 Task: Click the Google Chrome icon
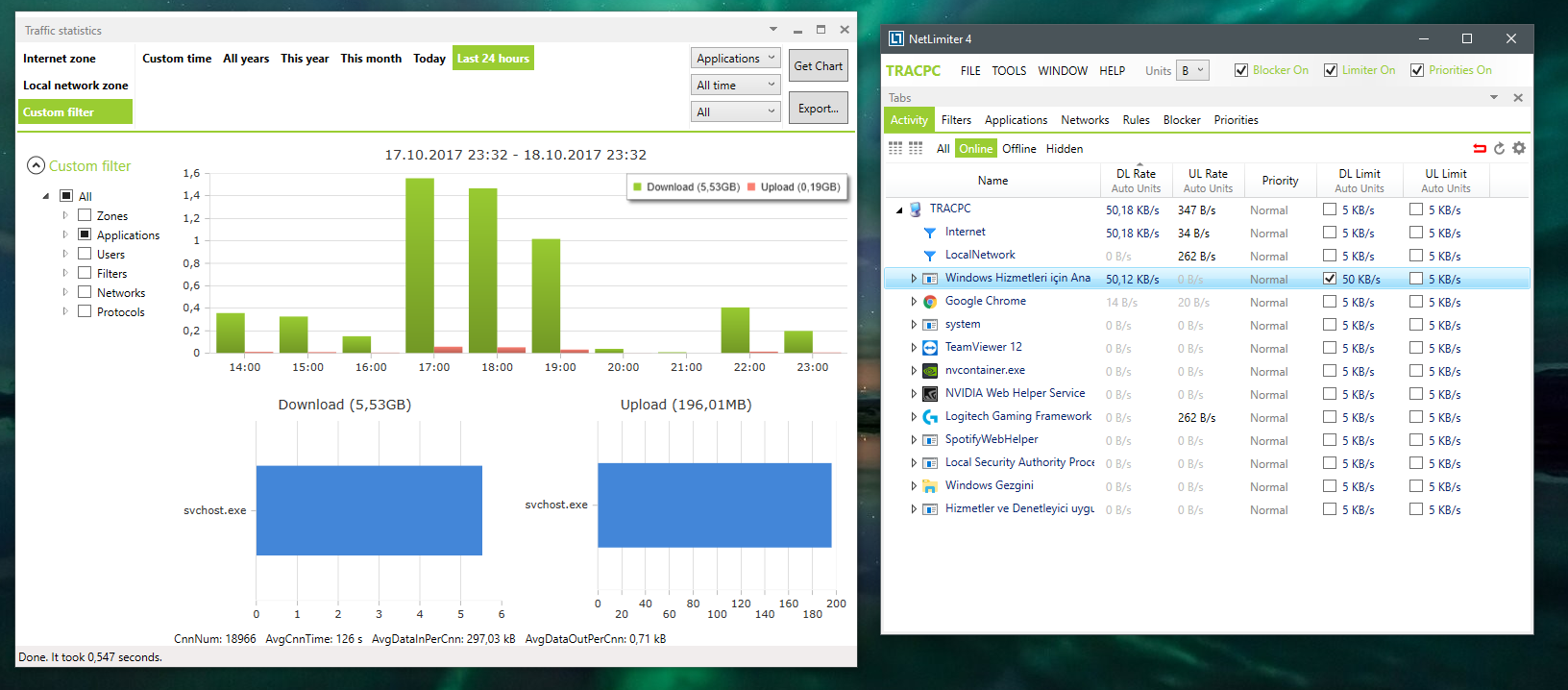click(x=930, y=302)
